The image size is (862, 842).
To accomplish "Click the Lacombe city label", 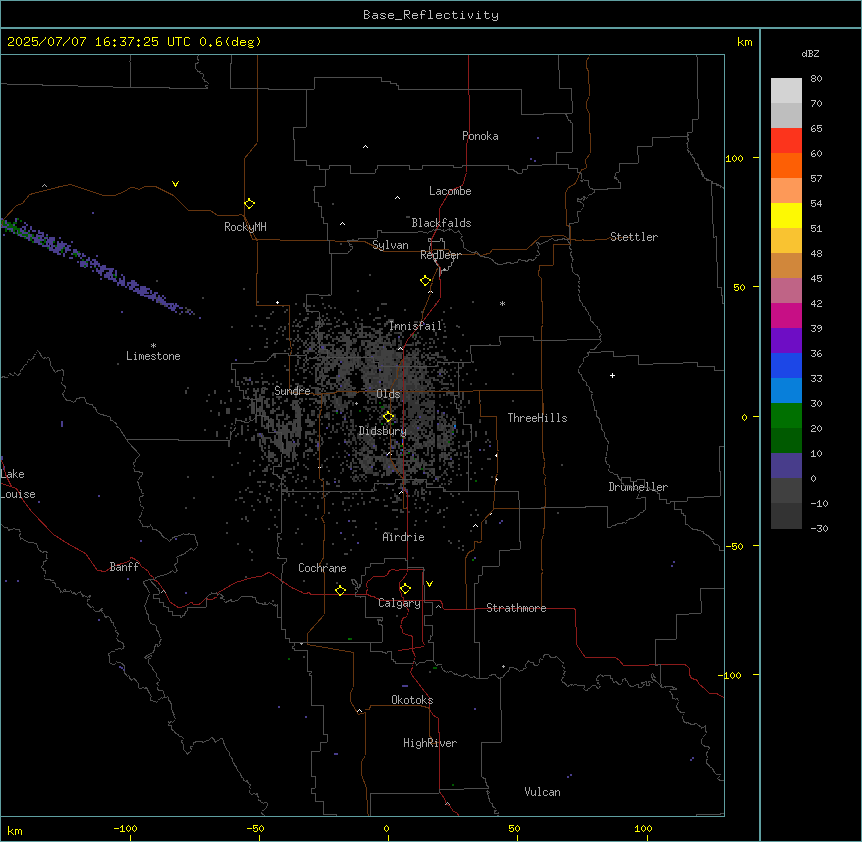I will point(450,191).
